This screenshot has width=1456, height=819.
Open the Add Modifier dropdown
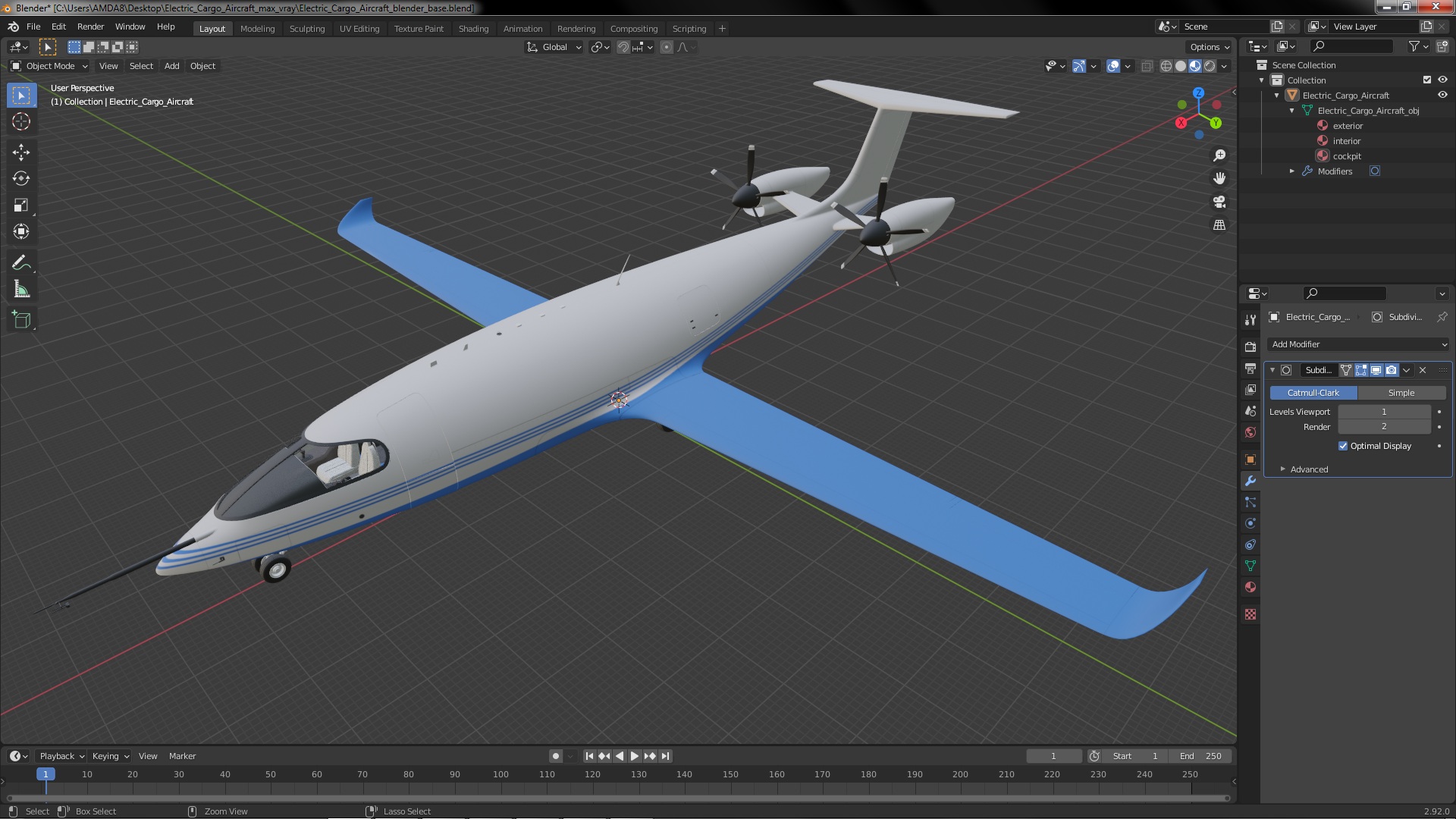[1358, 344]
